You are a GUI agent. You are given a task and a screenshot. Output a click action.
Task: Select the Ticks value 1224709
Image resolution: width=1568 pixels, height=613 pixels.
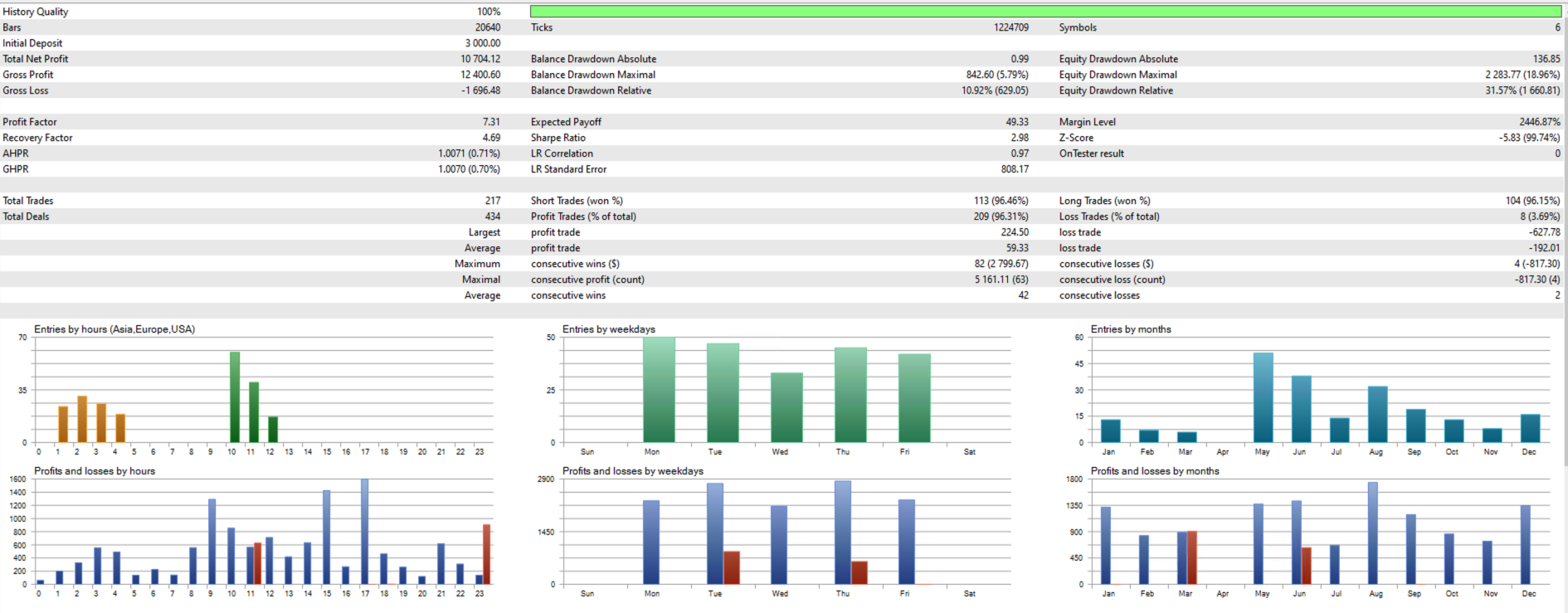(x=1011, y=27)
